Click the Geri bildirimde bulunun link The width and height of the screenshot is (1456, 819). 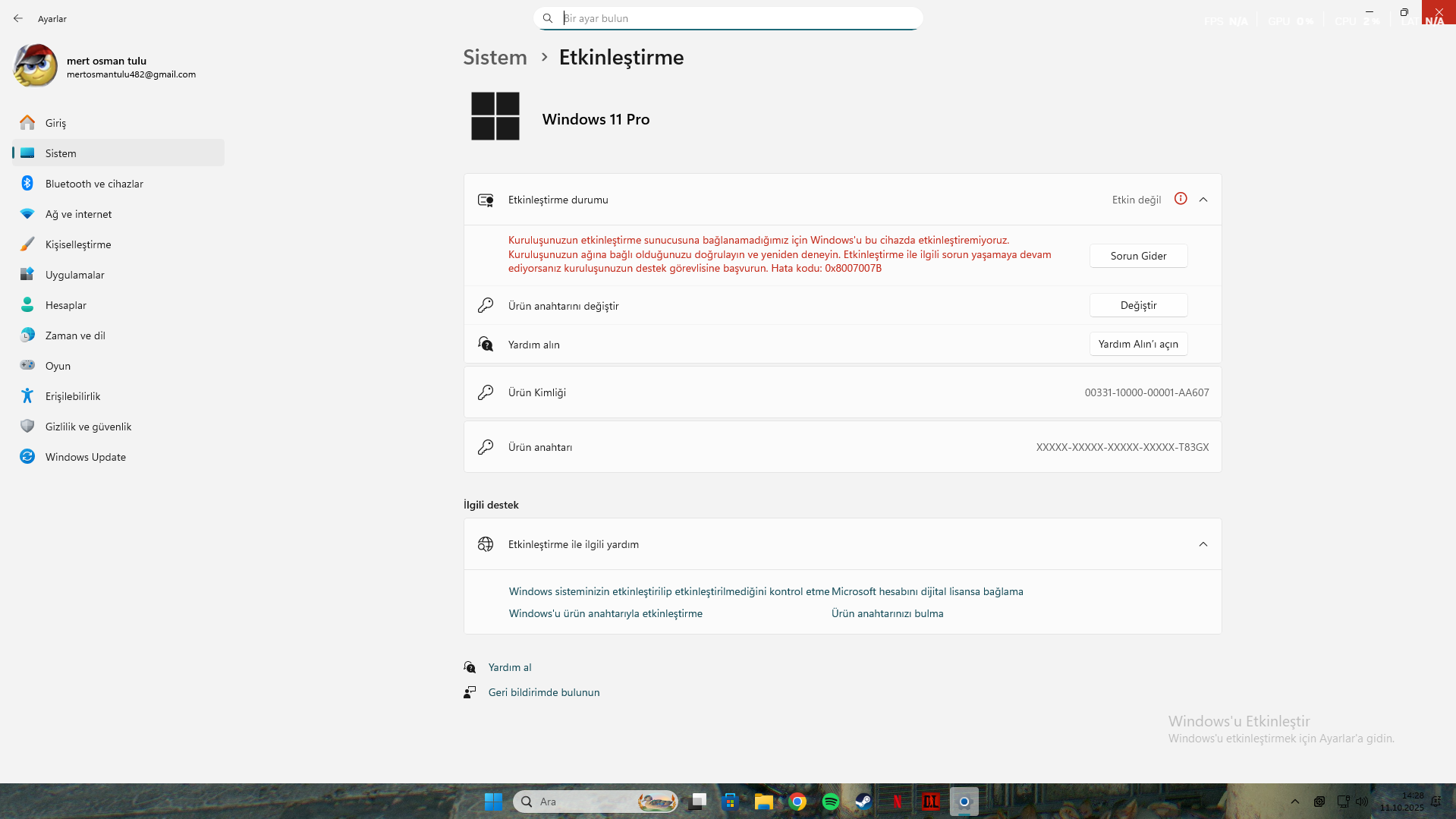(544, 692)
